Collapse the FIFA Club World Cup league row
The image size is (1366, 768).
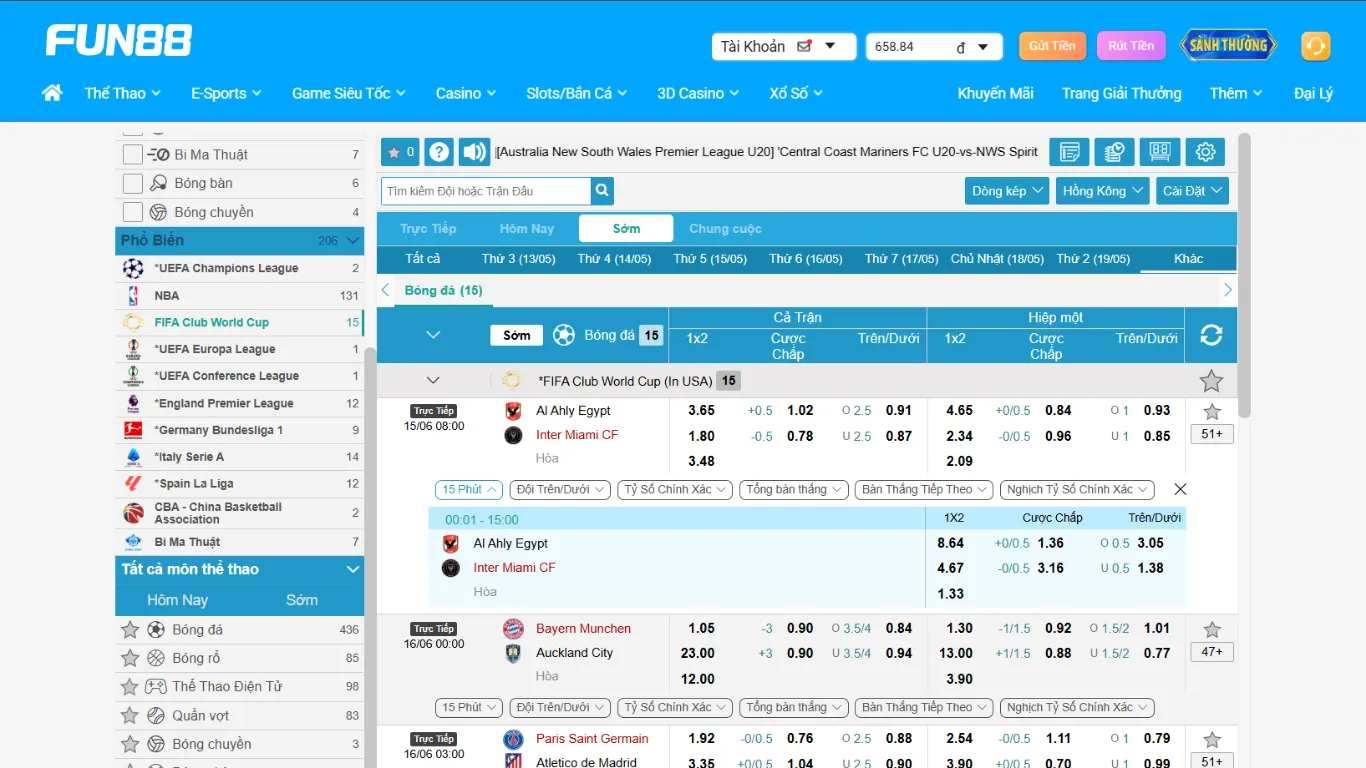433,381
